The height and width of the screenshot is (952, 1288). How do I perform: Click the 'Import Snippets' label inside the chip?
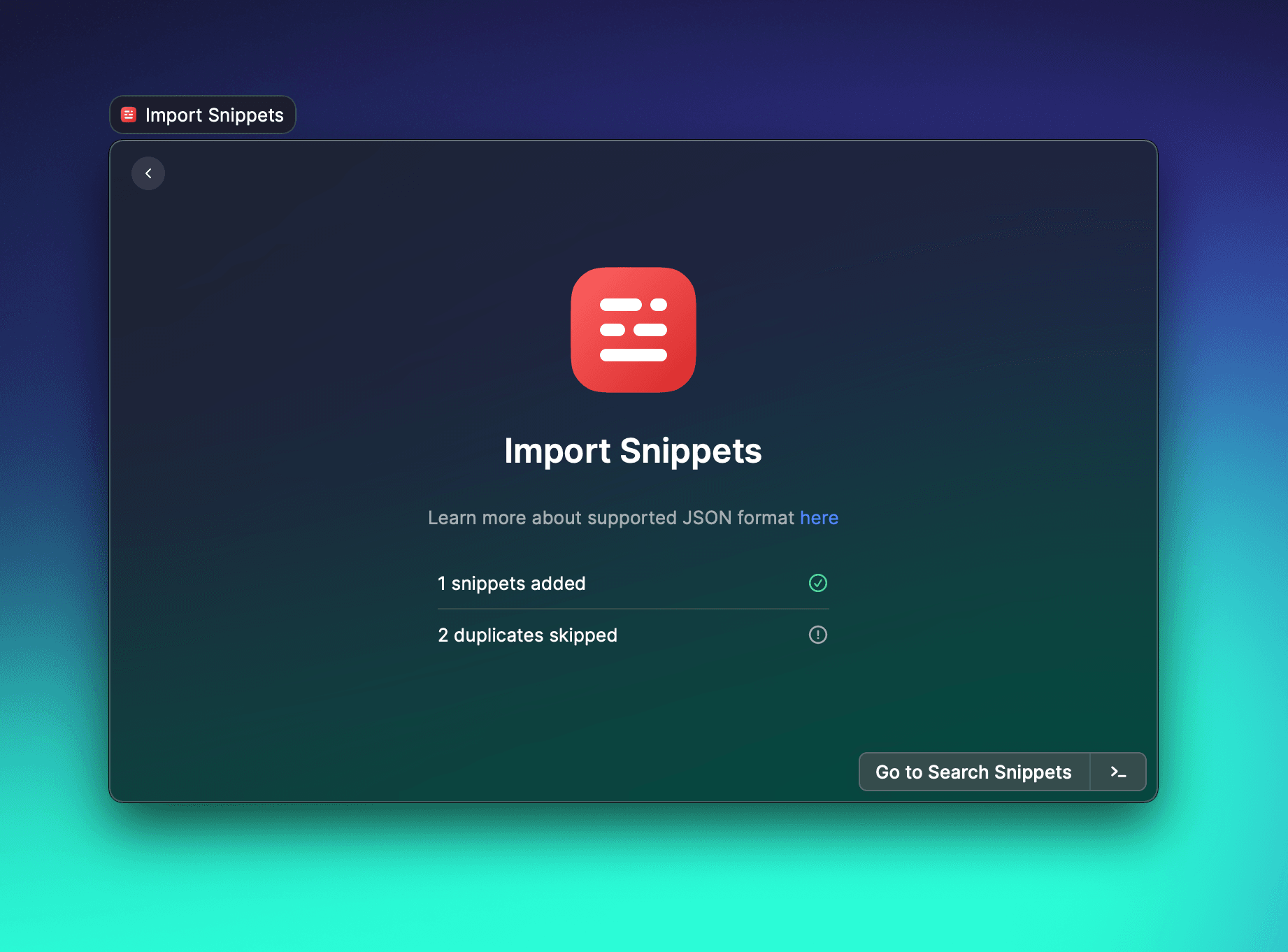[x=215, y=115]
